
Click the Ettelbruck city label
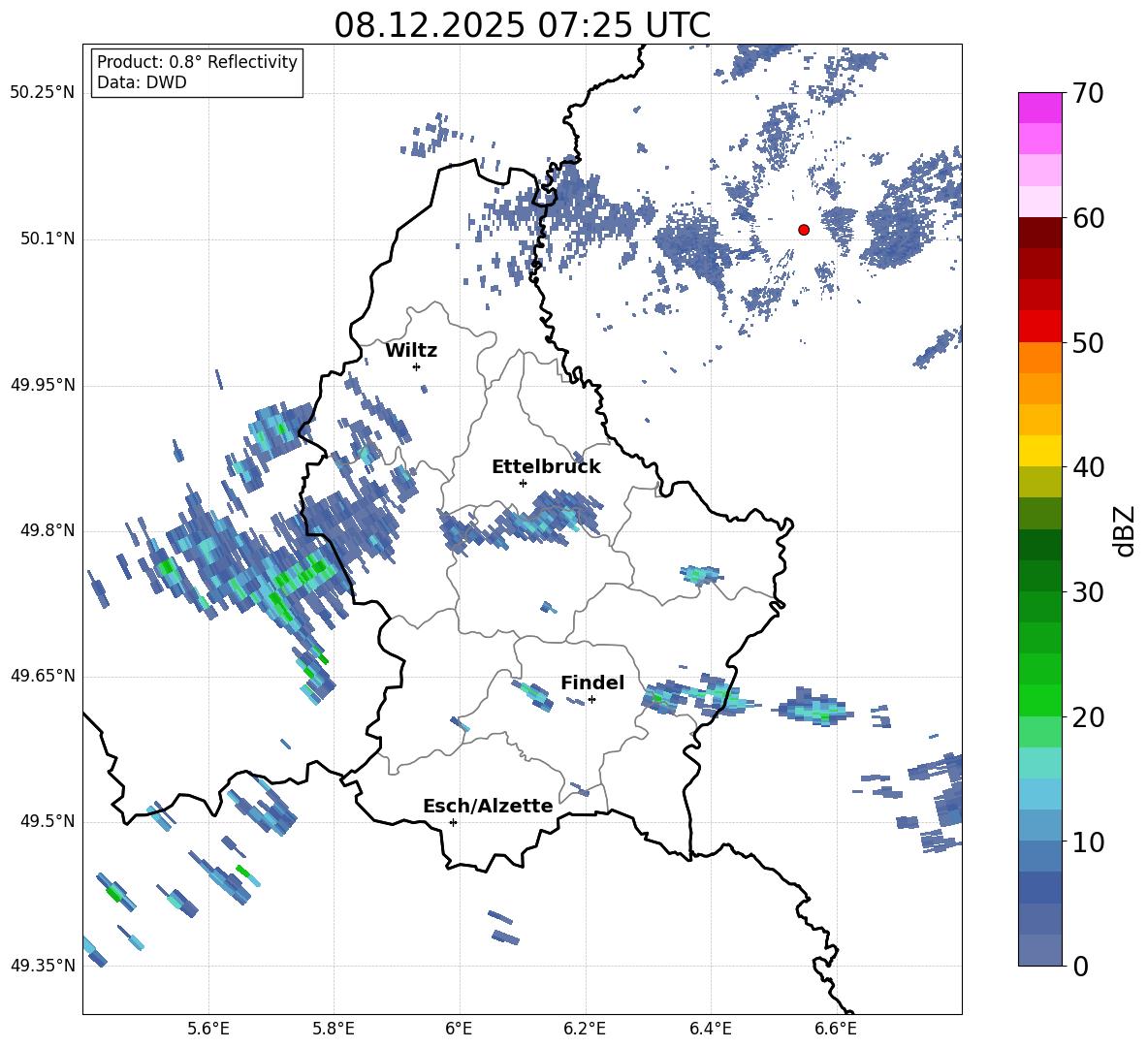click(546, 467)
